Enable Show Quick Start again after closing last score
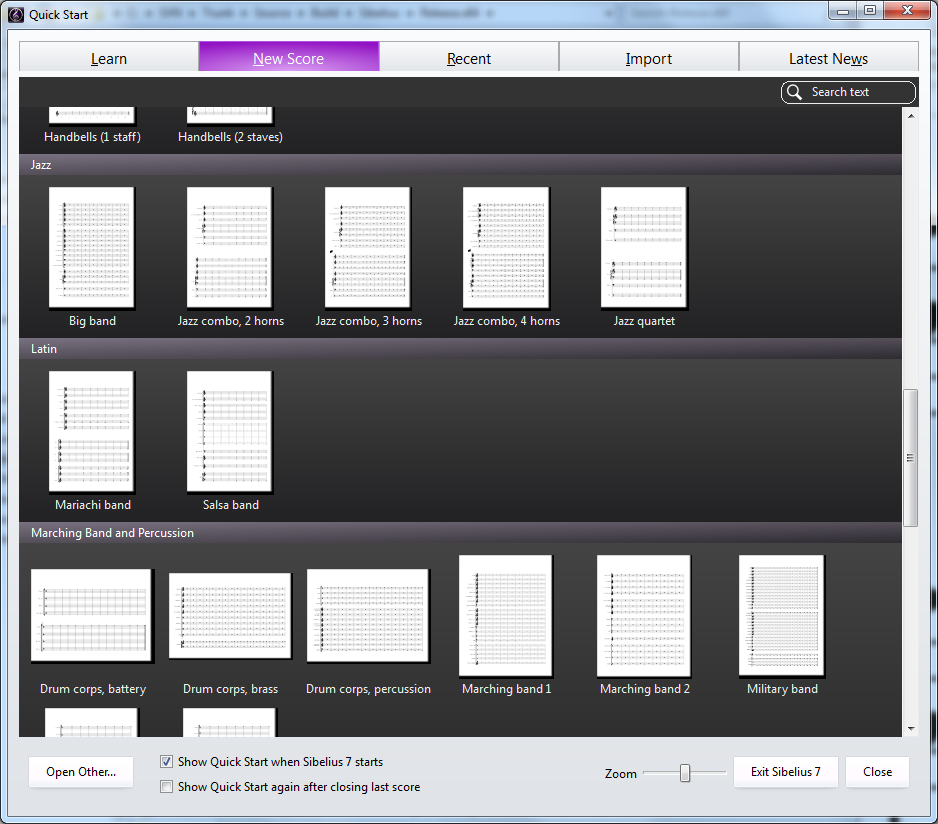 click(167, 787)
